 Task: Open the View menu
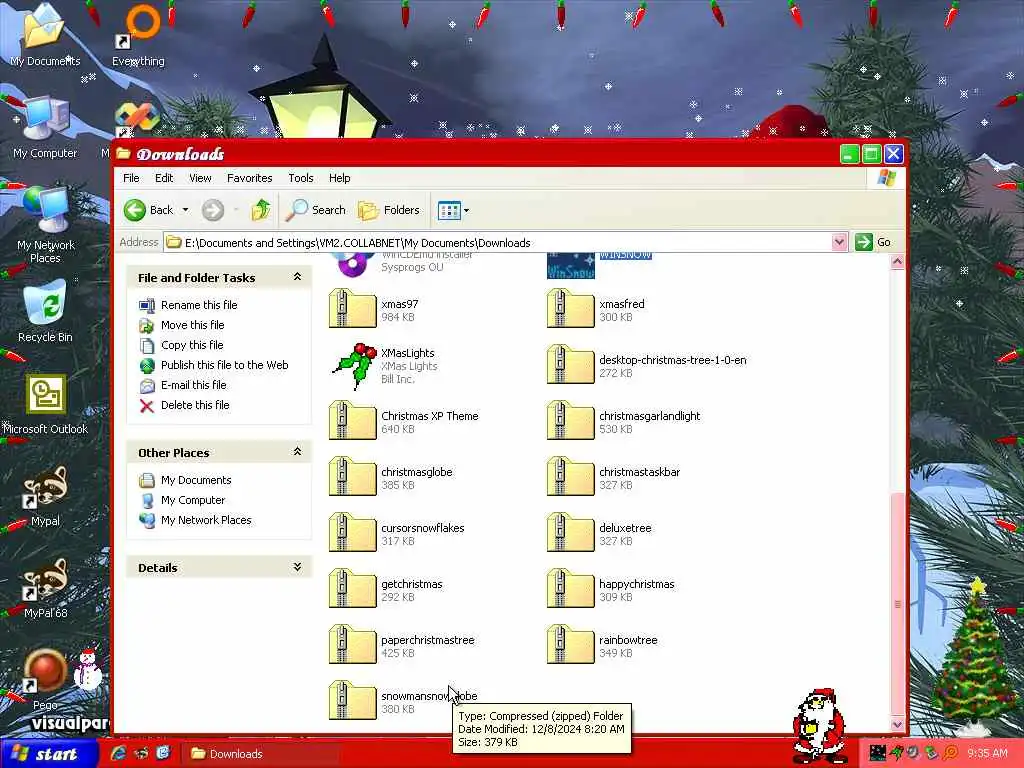click(x=200, y=178)
